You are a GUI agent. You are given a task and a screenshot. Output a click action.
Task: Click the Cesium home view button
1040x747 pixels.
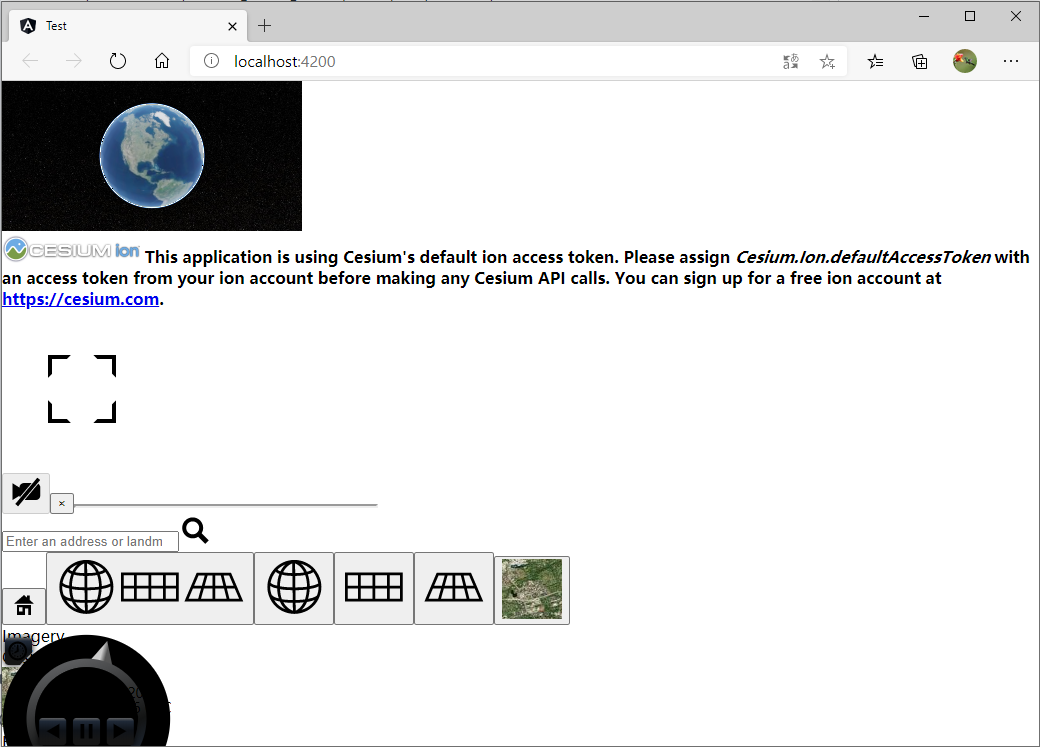(24, 606)
